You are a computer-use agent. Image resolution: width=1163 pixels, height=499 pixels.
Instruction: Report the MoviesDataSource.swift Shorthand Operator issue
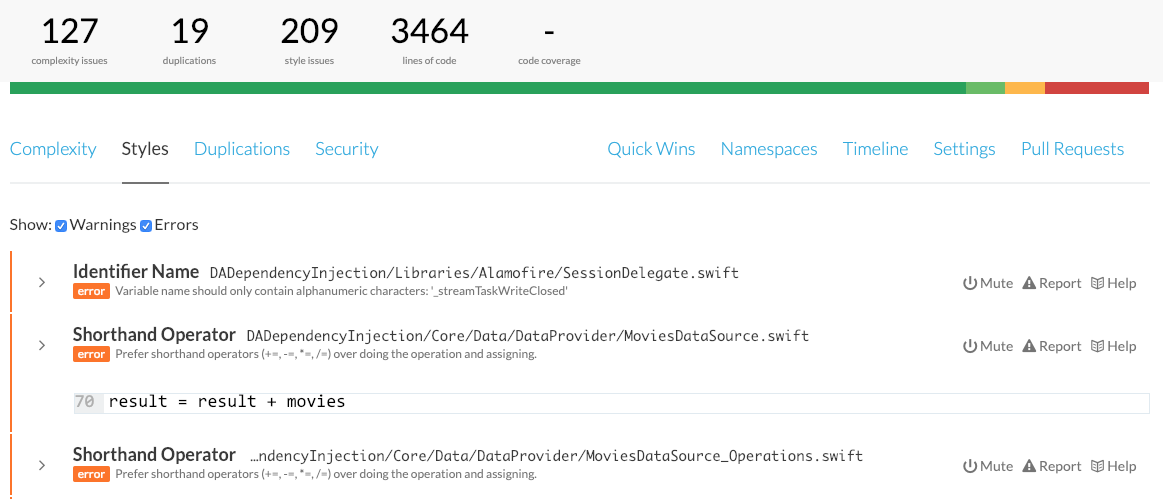[x=1051, y=346]
